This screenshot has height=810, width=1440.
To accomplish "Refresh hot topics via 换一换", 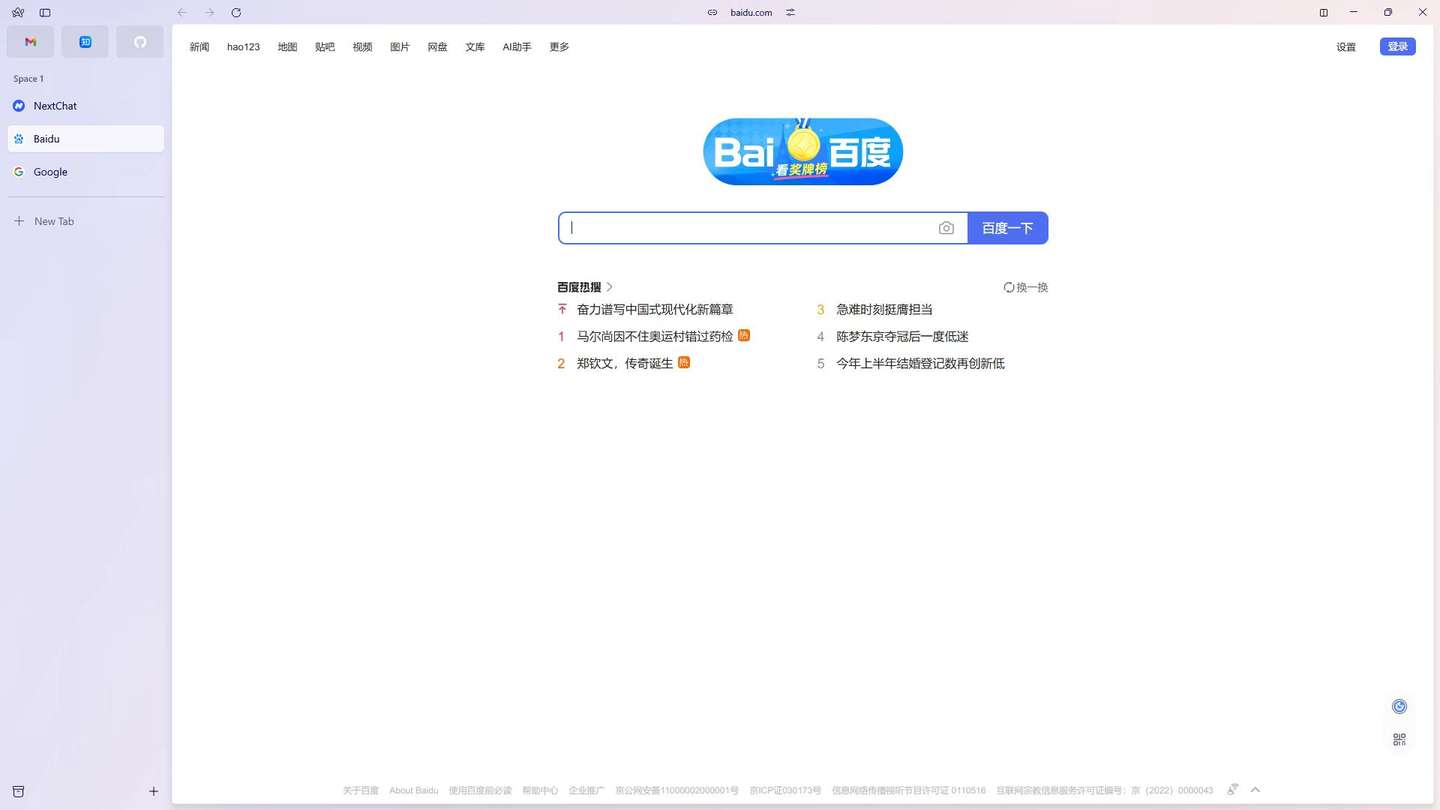I will coord(1026,287).
